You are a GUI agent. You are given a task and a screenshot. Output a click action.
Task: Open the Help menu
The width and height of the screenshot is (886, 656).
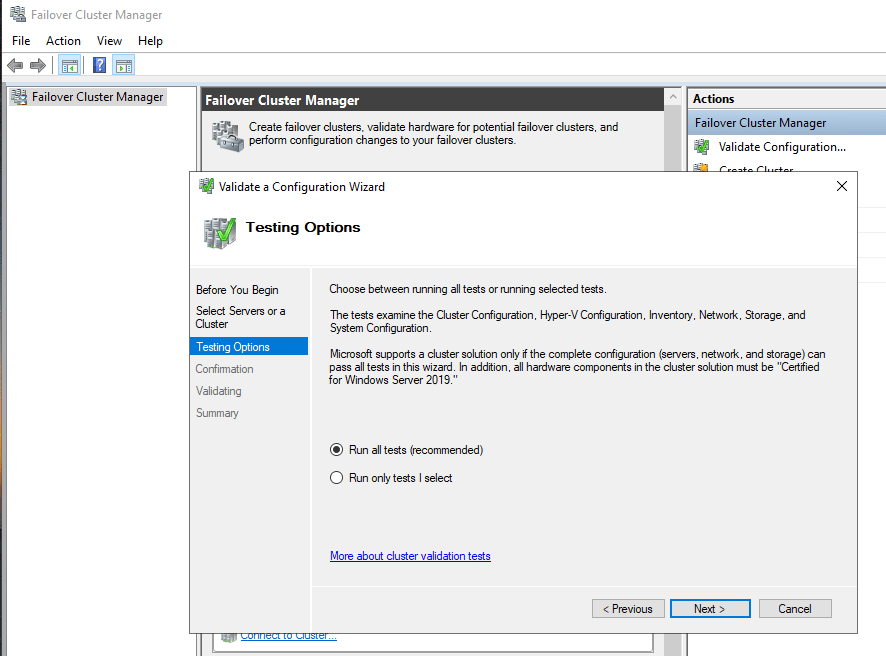(150, 41)
